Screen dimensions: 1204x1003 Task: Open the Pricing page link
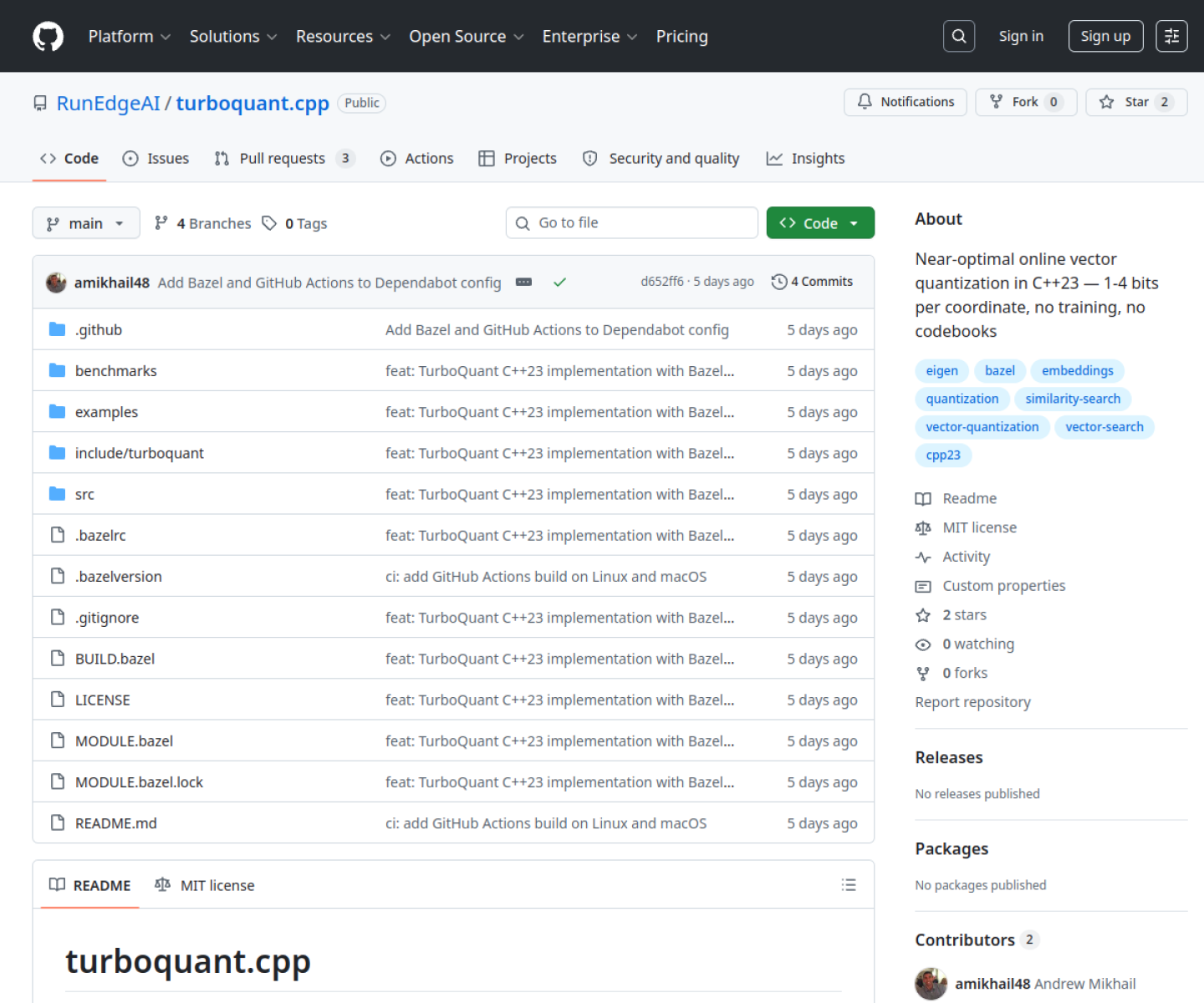coord(682,37)
